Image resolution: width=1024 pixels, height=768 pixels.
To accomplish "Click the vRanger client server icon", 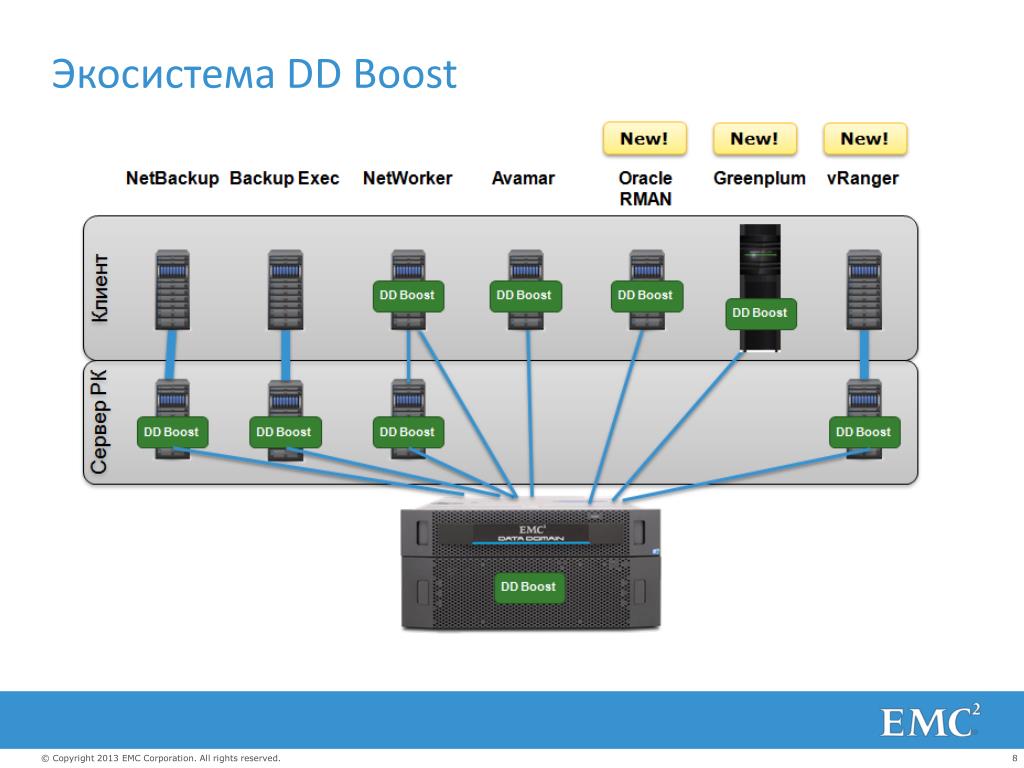I will pos(864,290).
